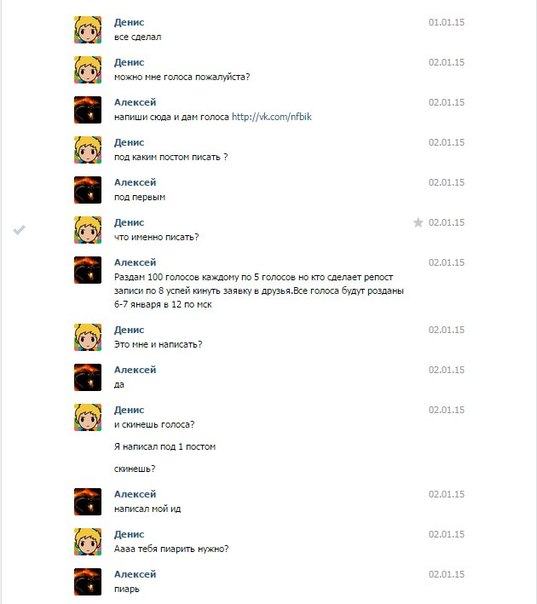Click the 01.01.15 date on first message

(x=446, y=22)
